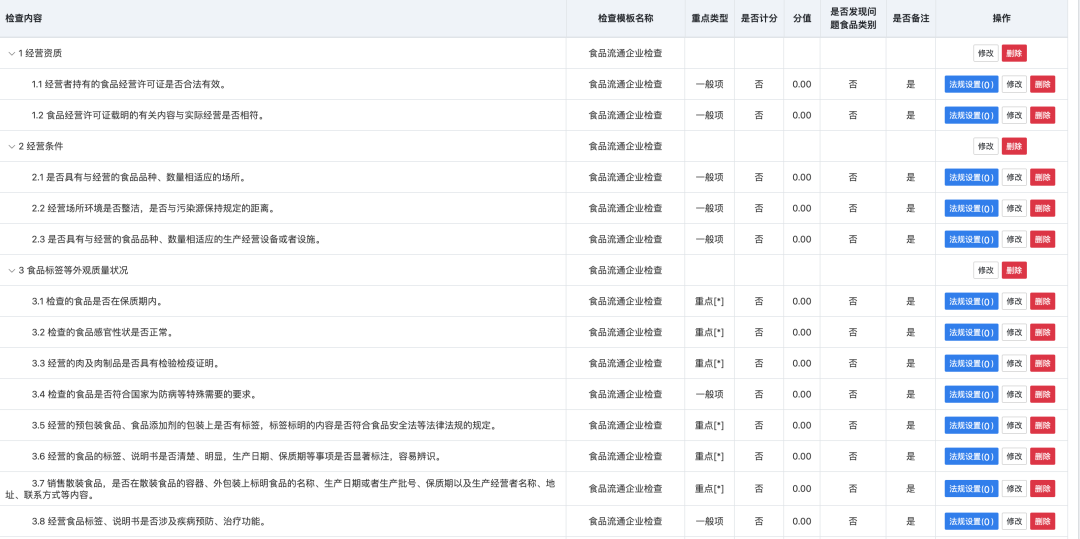1080x539 pixels.
Task: Click 删除 for row '1 经营资质'
Action: [1014, 53]
